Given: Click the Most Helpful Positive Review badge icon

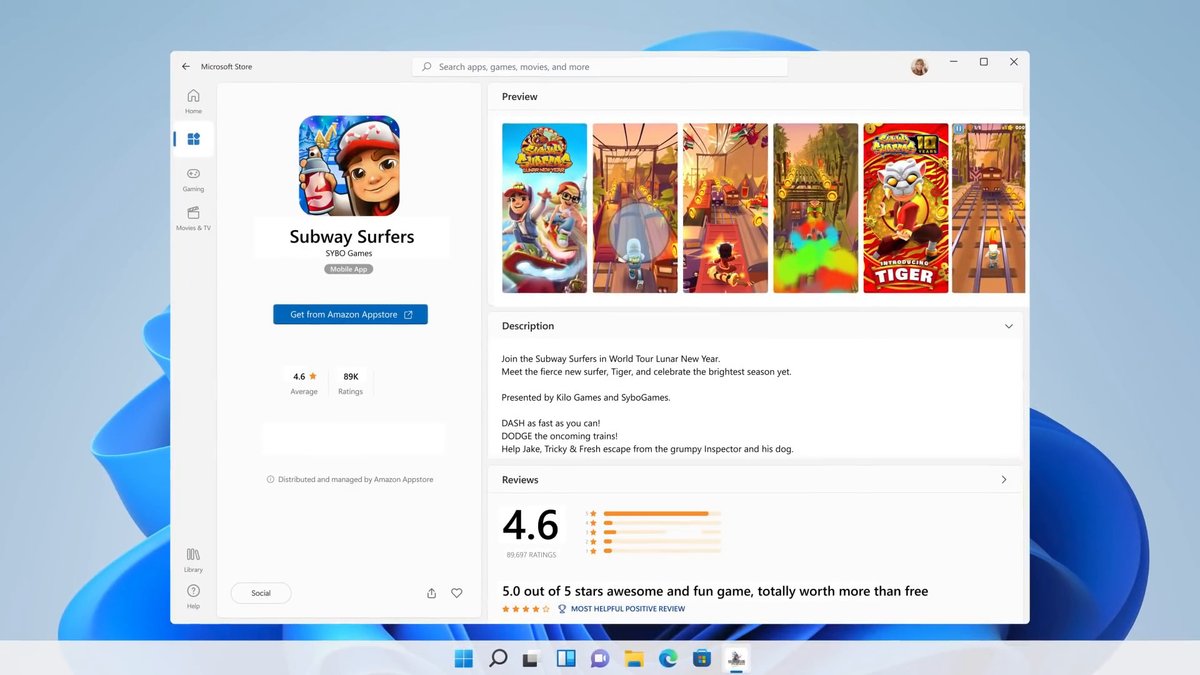Looking at the screenshot, I should click(x=561, y=608).
